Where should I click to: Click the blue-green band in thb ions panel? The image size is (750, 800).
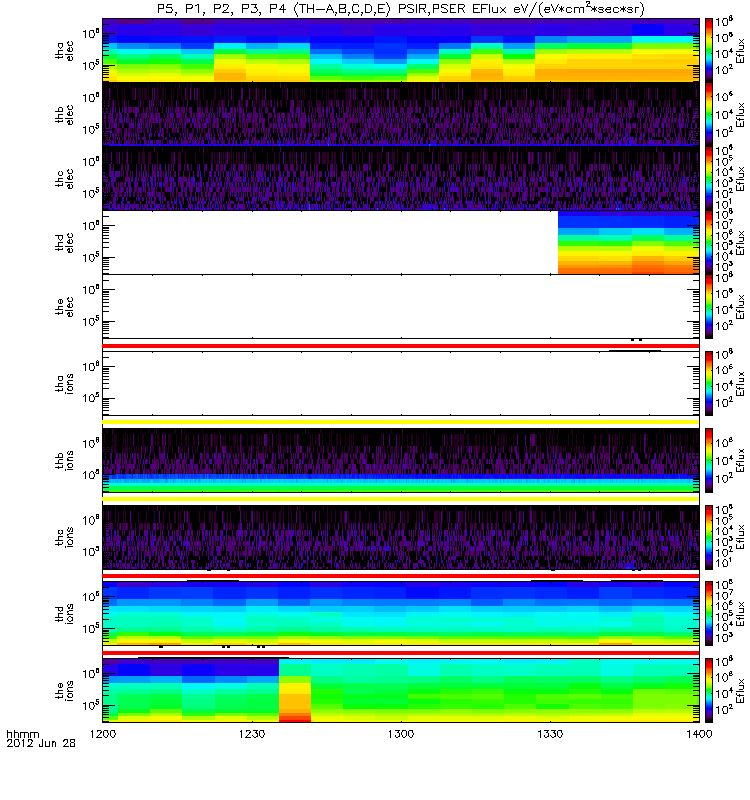(x=401, y=483)
